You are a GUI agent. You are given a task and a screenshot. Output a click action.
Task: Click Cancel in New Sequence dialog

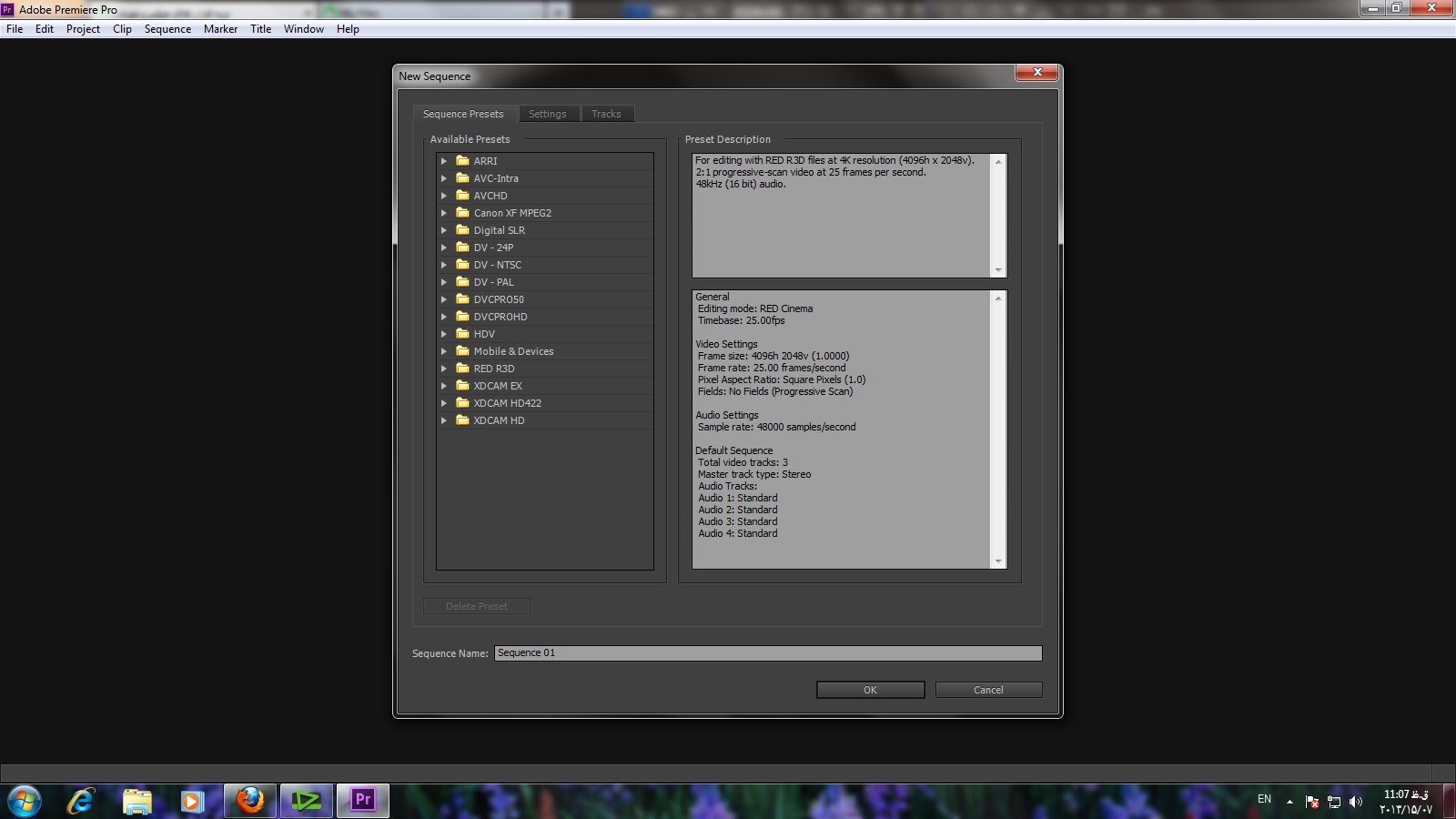click(988, 690)
